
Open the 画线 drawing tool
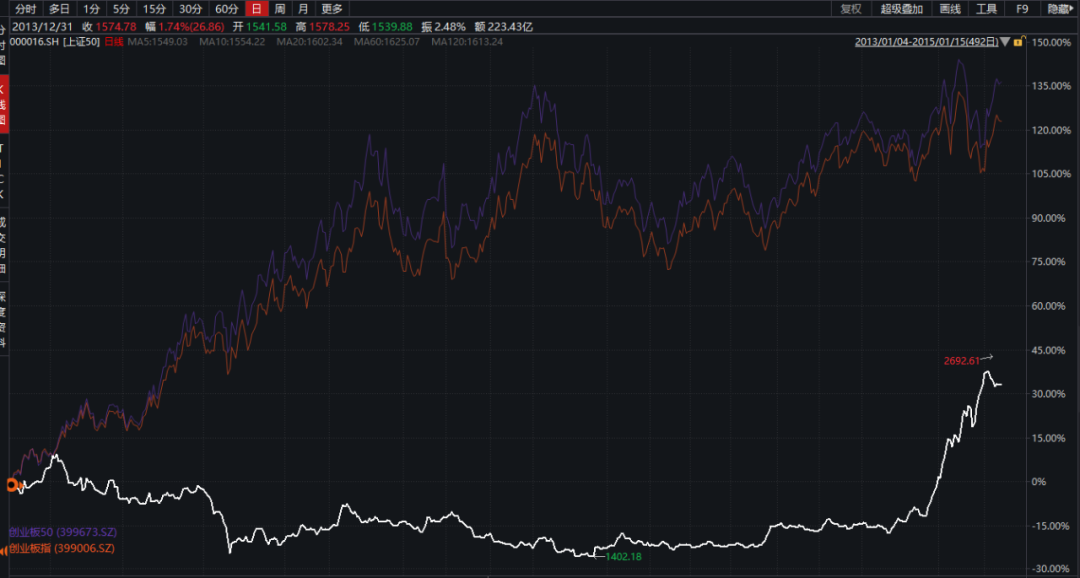point(950,9)
